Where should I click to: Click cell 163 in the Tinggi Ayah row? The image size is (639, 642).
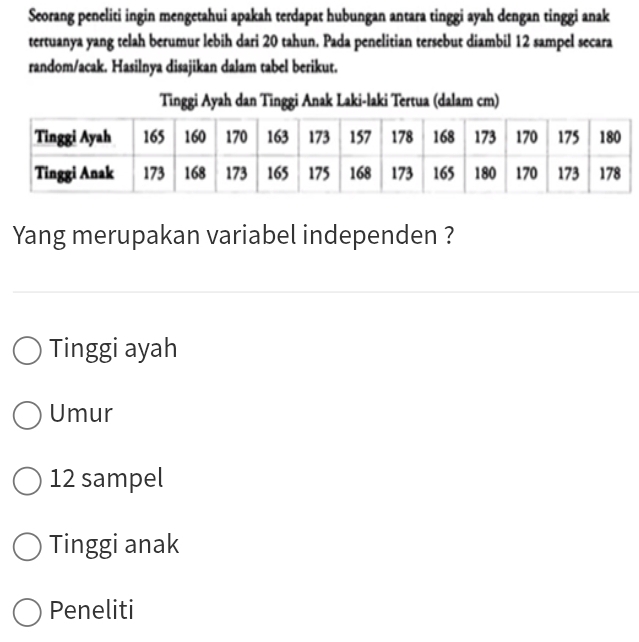(x=278, y=136)
